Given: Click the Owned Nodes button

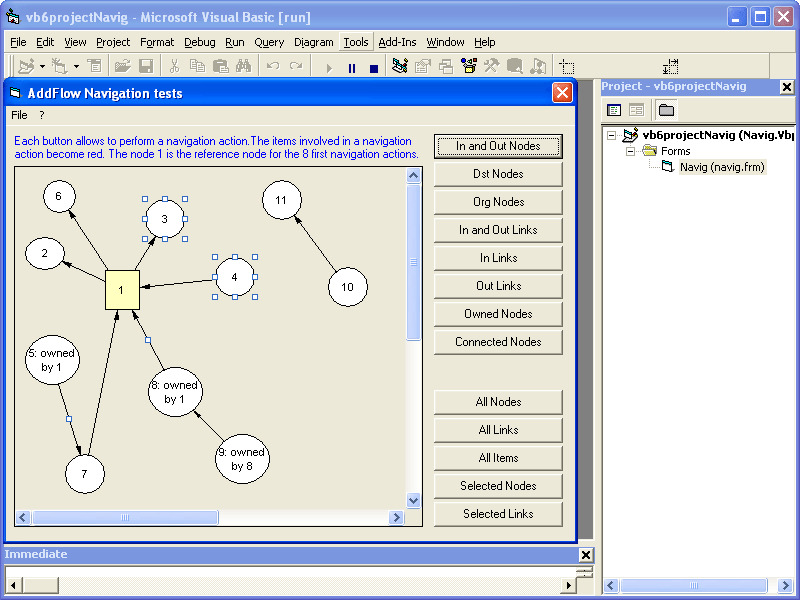Looking at the screenshot, I should pyautogui.click(x=498, y=314).
